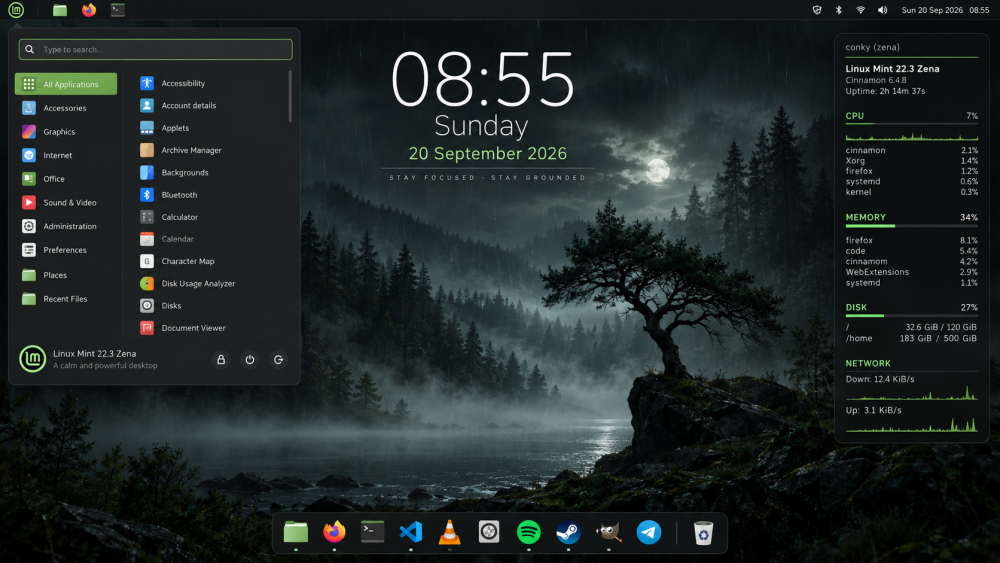This screenshot has width=1000, height=563.
Task: Launch Firefox from the top panel
Action: 89,10
